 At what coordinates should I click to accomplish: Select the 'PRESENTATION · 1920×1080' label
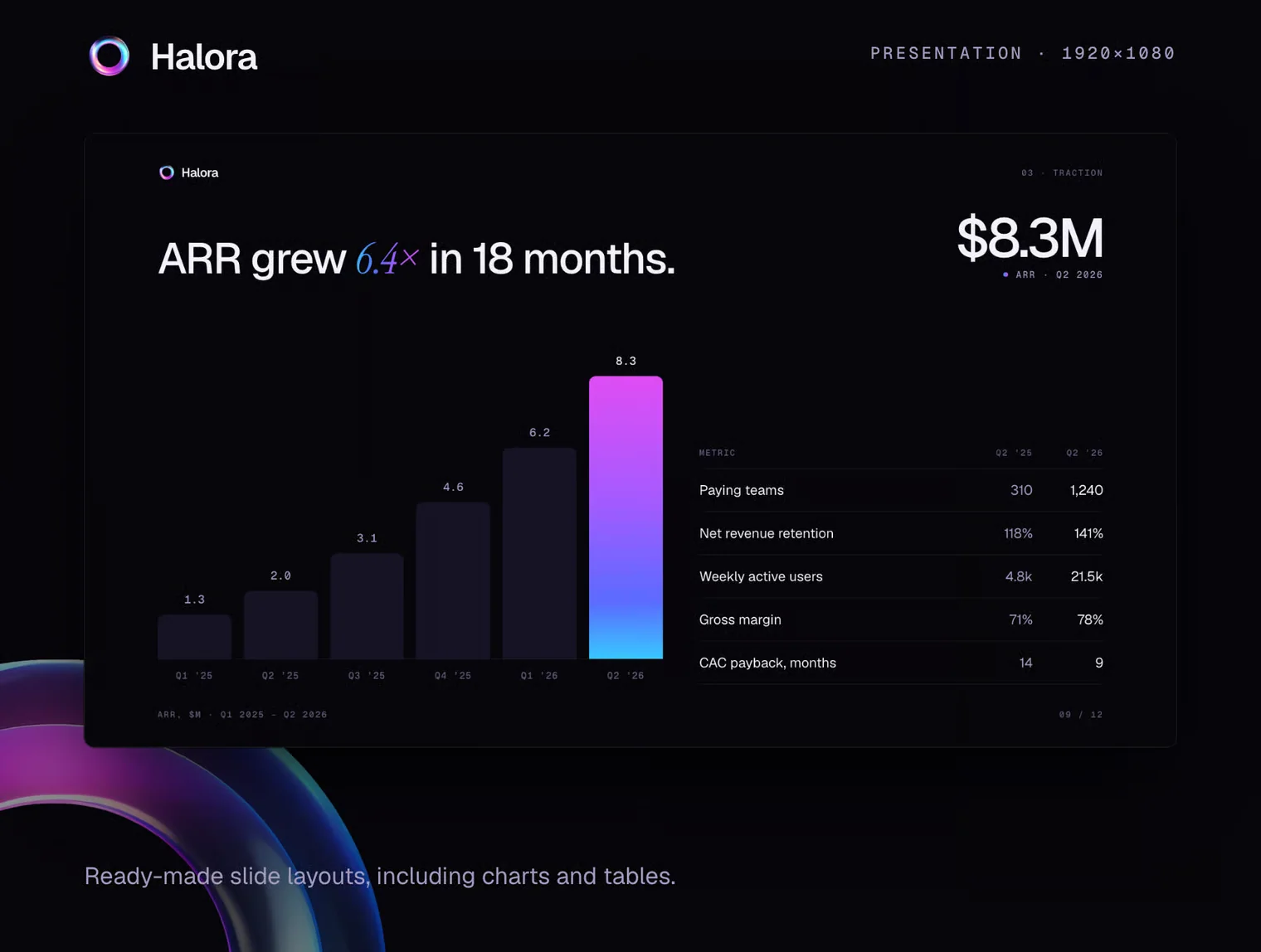tap(1023, 53)
